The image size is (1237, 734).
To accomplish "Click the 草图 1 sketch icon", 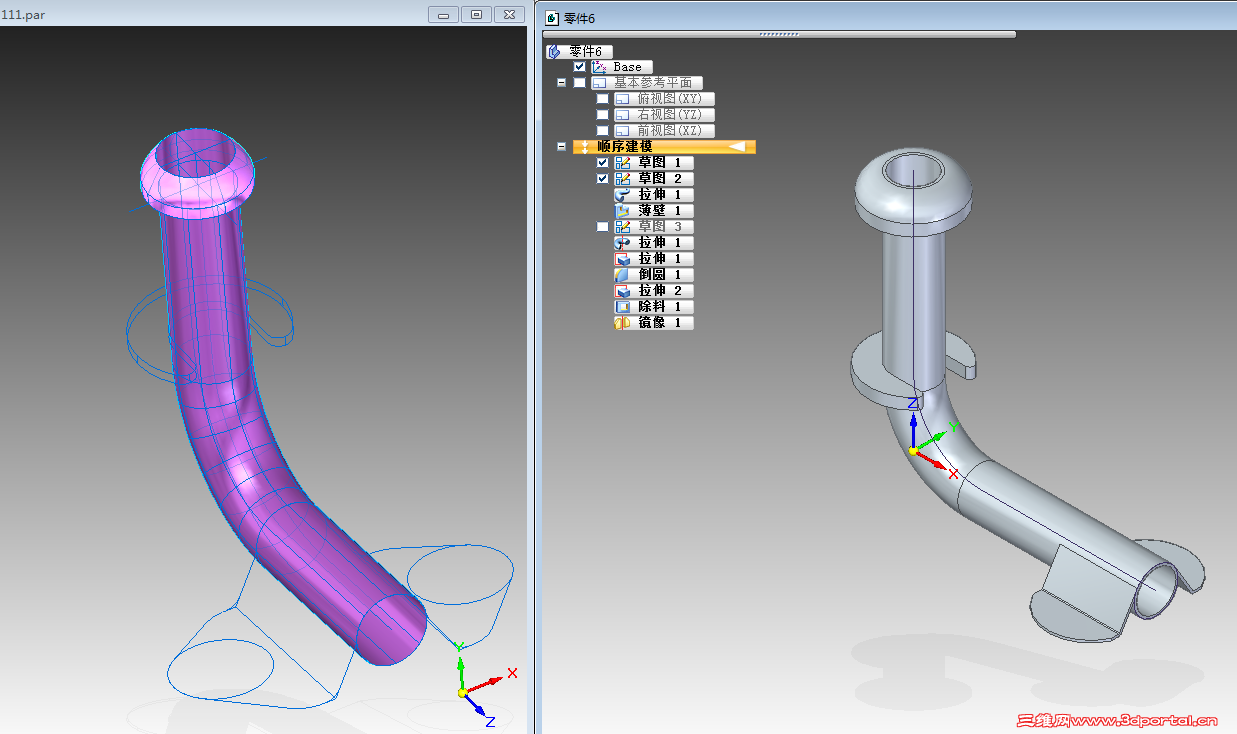I will [x=623, y=163].
